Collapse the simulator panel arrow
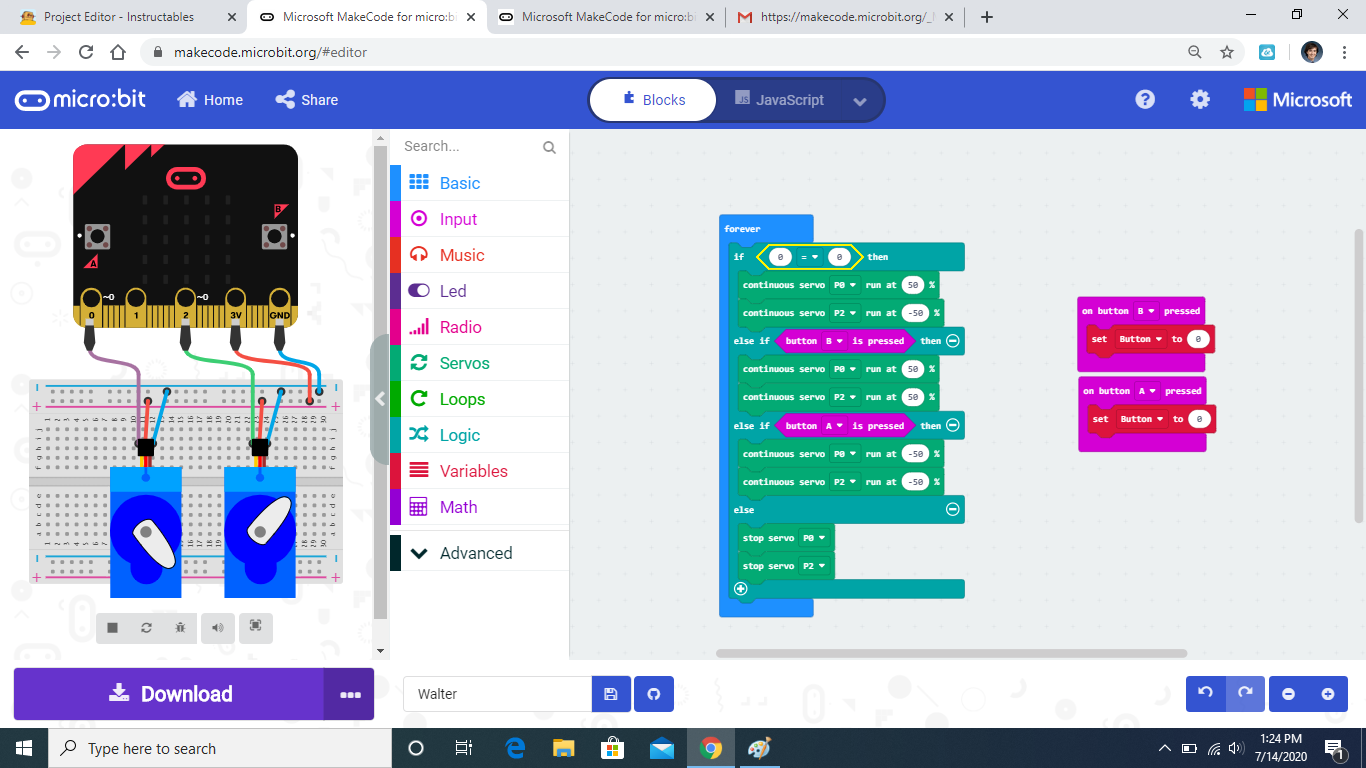 coord(380,399)
